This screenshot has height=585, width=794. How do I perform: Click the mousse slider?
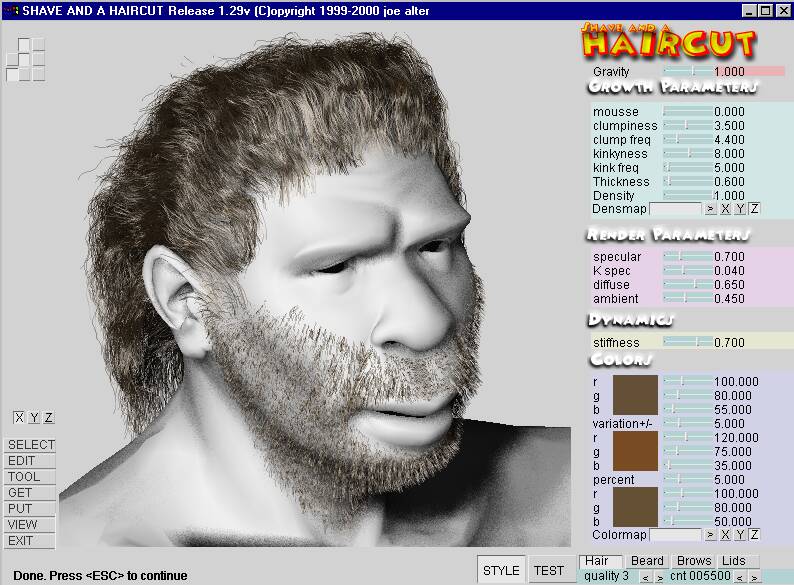pyautogui.click(x=688, y=111)
